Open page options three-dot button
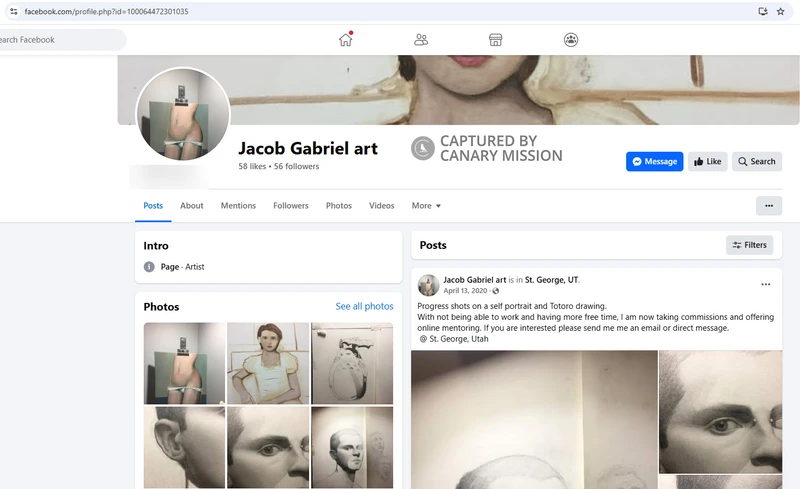The image size is (800, 489). point(769,206)
